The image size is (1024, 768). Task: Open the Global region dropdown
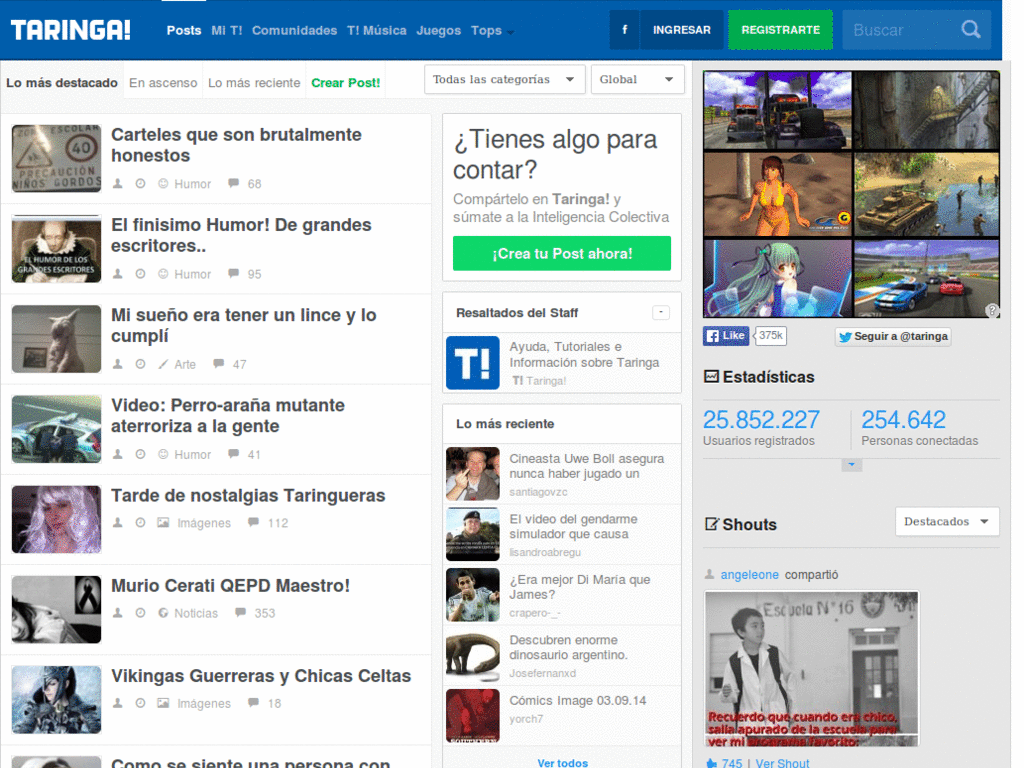pyautogui.click(x=637, y=79)
